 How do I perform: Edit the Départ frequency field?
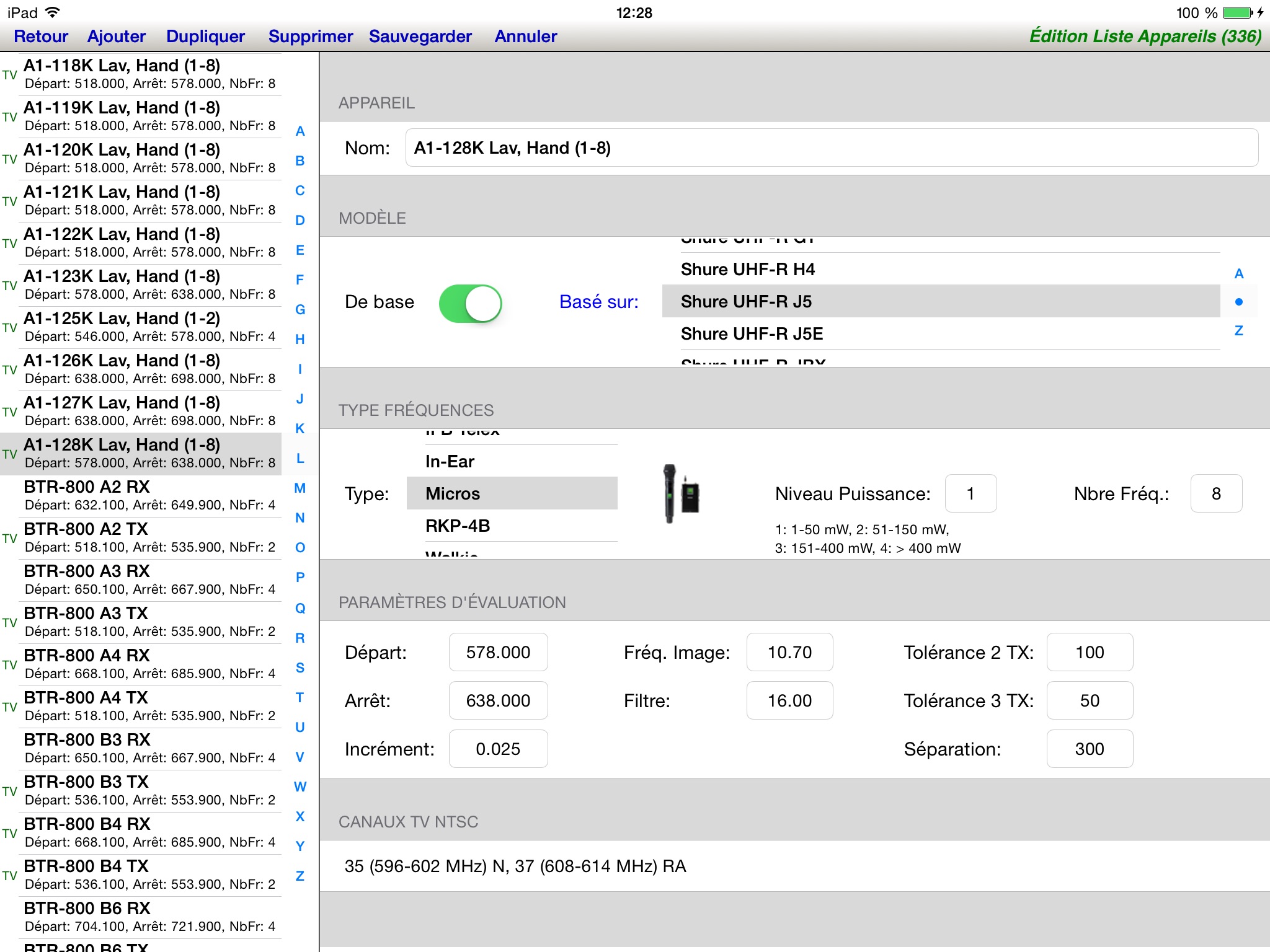pos(499,653)
